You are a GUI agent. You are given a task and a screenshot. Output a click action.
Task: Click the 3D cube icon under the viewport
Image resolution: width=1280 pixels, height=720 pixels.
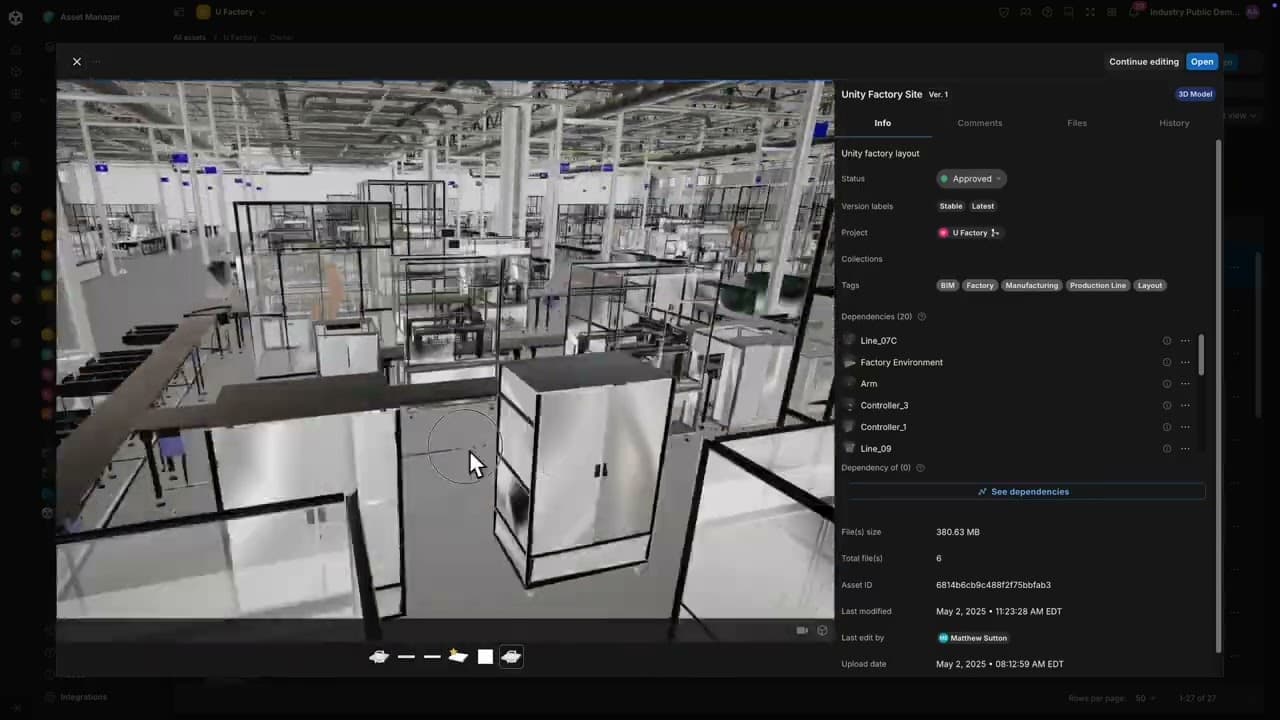(x=822, y=630)
